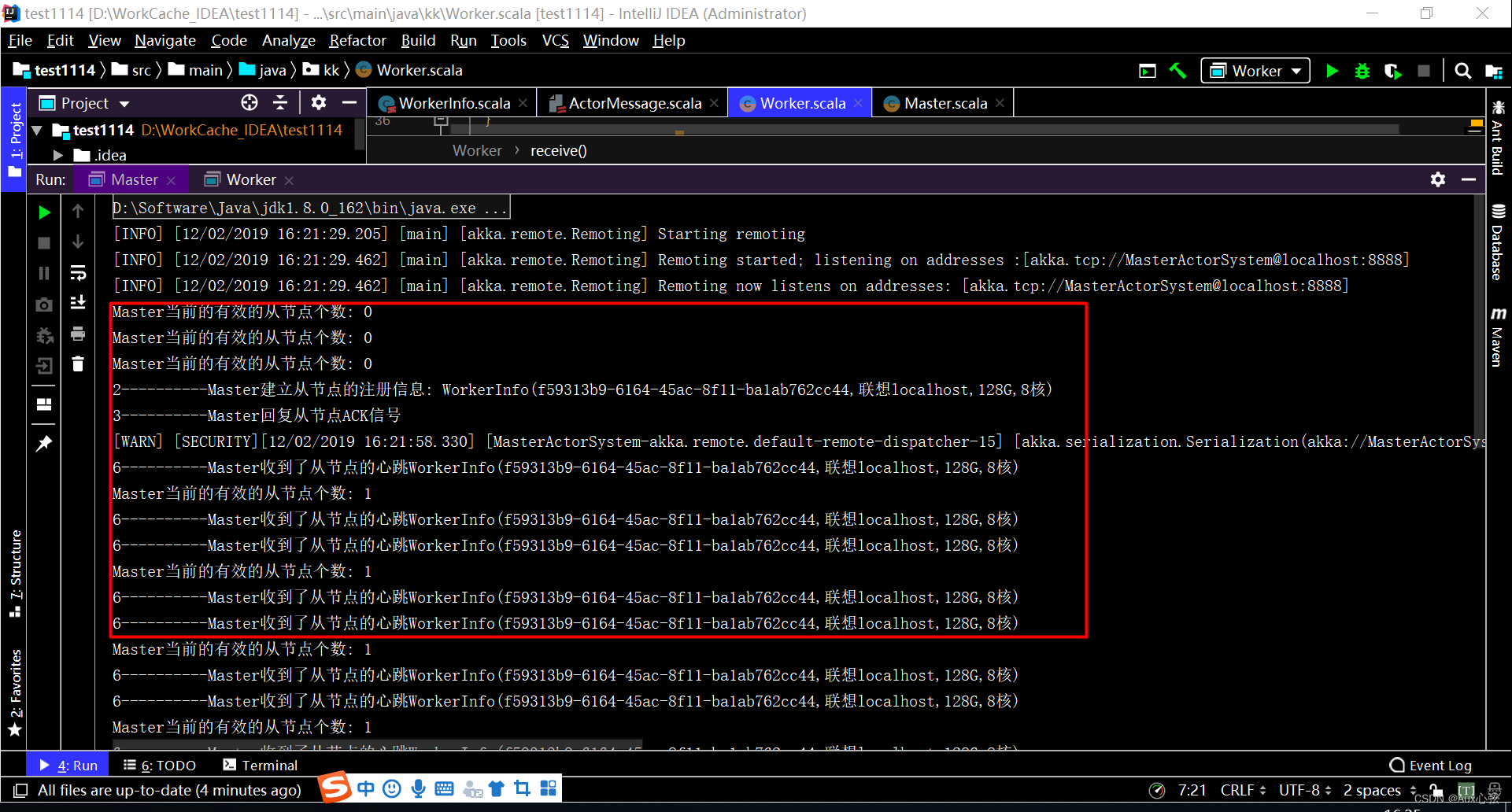Open the Maven tool window
Screen dimensions: 1512x812
(x=1498, y=338)
